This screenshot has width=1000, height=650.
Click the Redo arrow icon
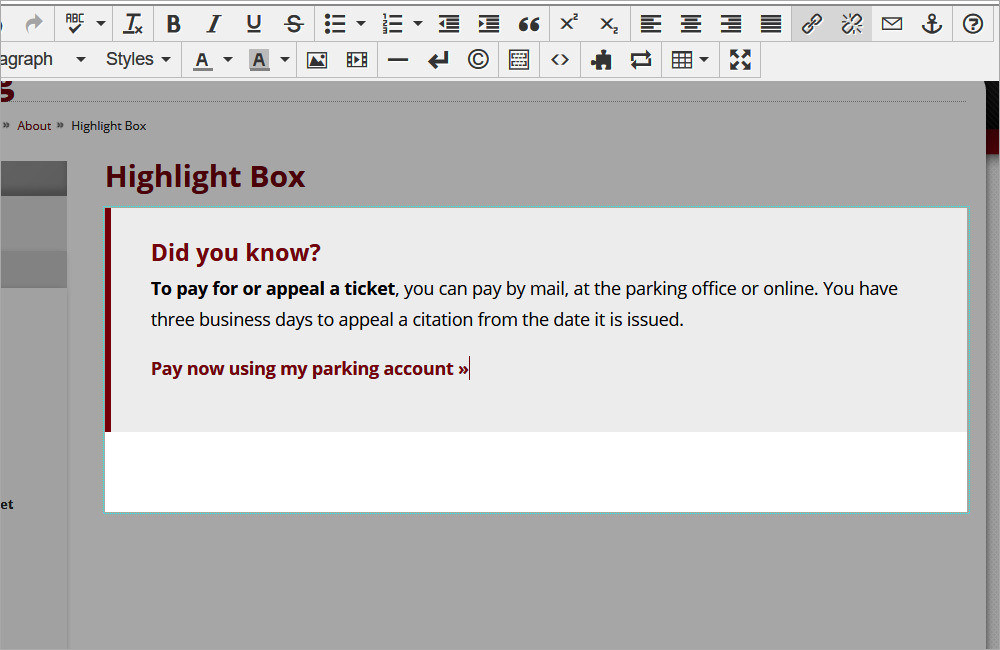[x=33, y=24]
